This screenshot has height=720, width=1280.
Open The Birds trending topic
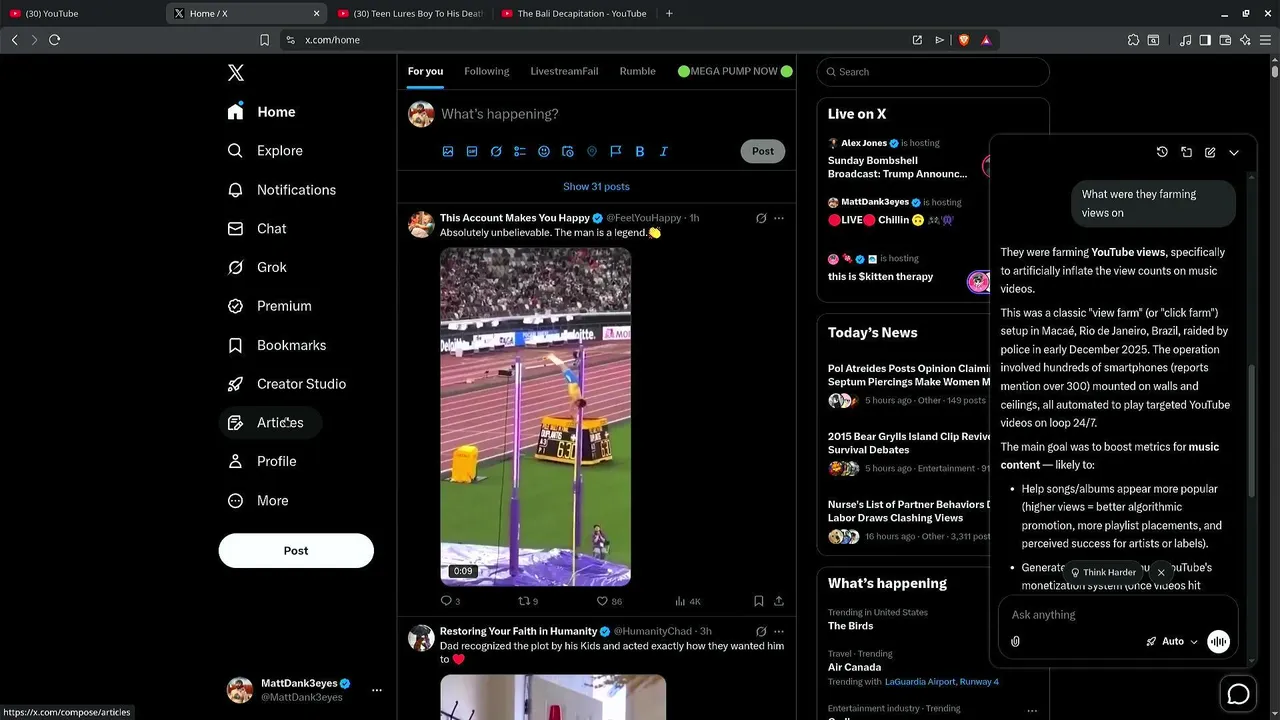point(850,626)
